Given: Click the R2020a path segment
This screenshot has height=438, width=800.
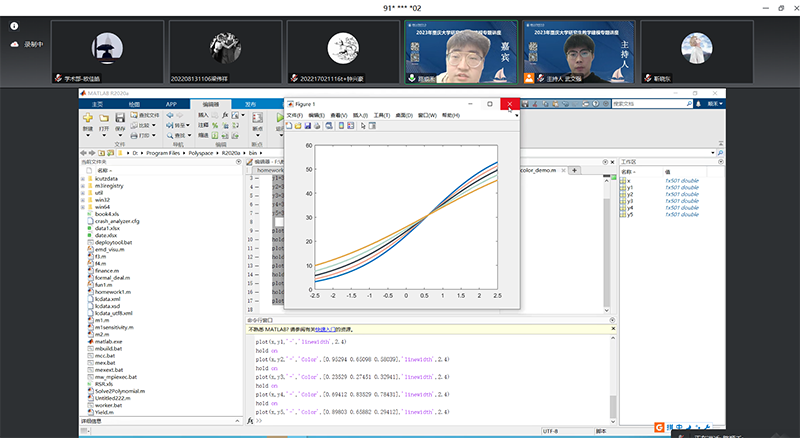Looking at the screenshot, I should tap(231, 153).
